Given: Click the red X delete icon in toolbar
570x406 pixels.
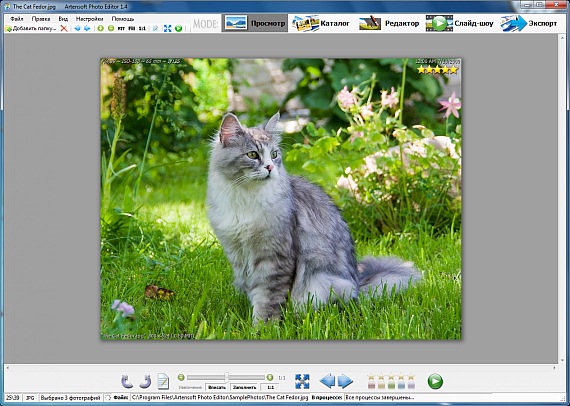Looking at the screenshot, I should pos(64,28).
